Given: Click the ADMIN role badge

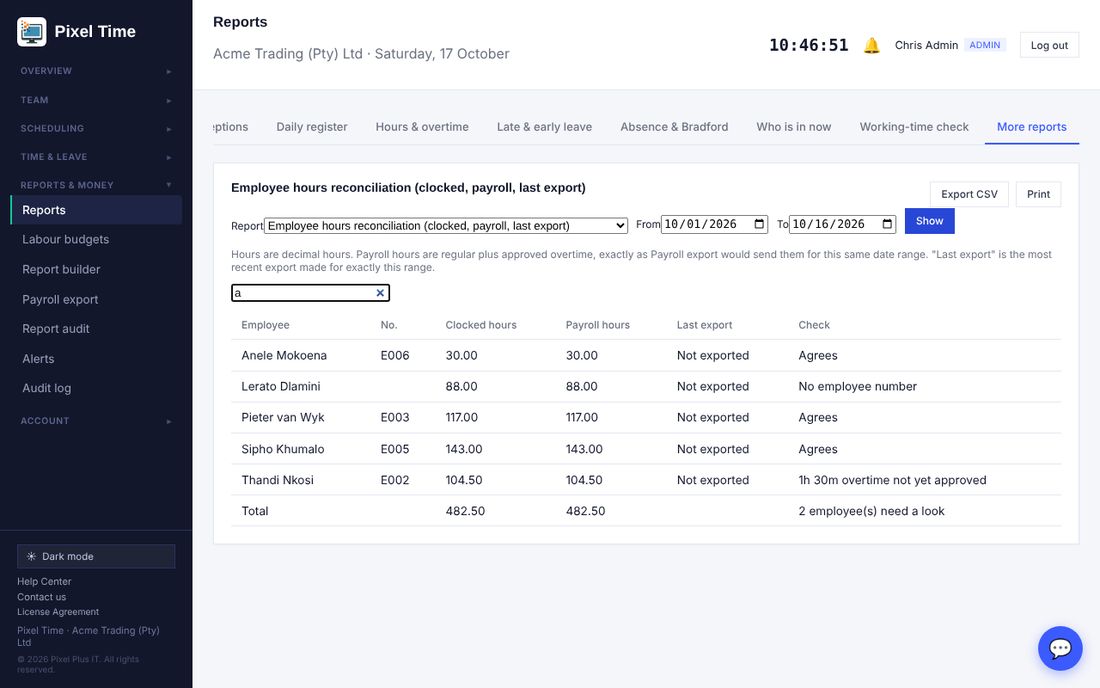Looking at the screenshot, I should [x=985, y=45].
